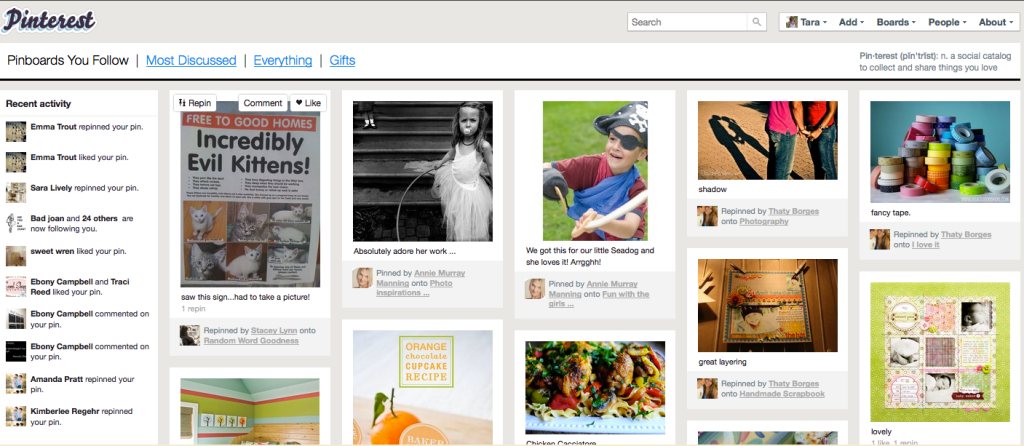Select the Pinboards You Follow tab
The width and height of the screenshot is (1024, 446).
(68, 61)
